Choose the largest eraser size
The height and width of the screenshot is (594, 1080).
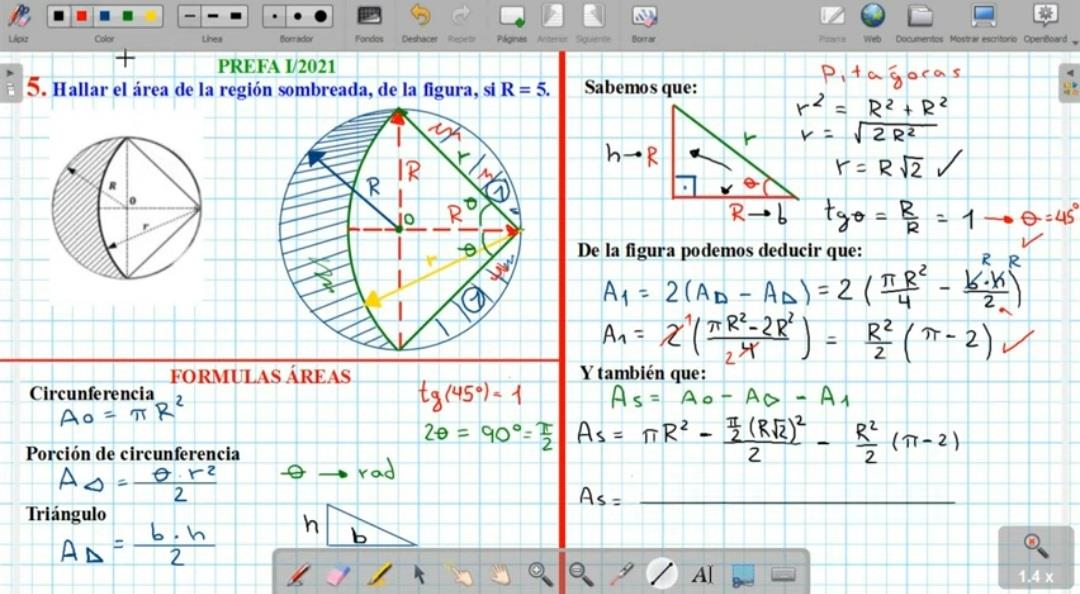point(320,17)
